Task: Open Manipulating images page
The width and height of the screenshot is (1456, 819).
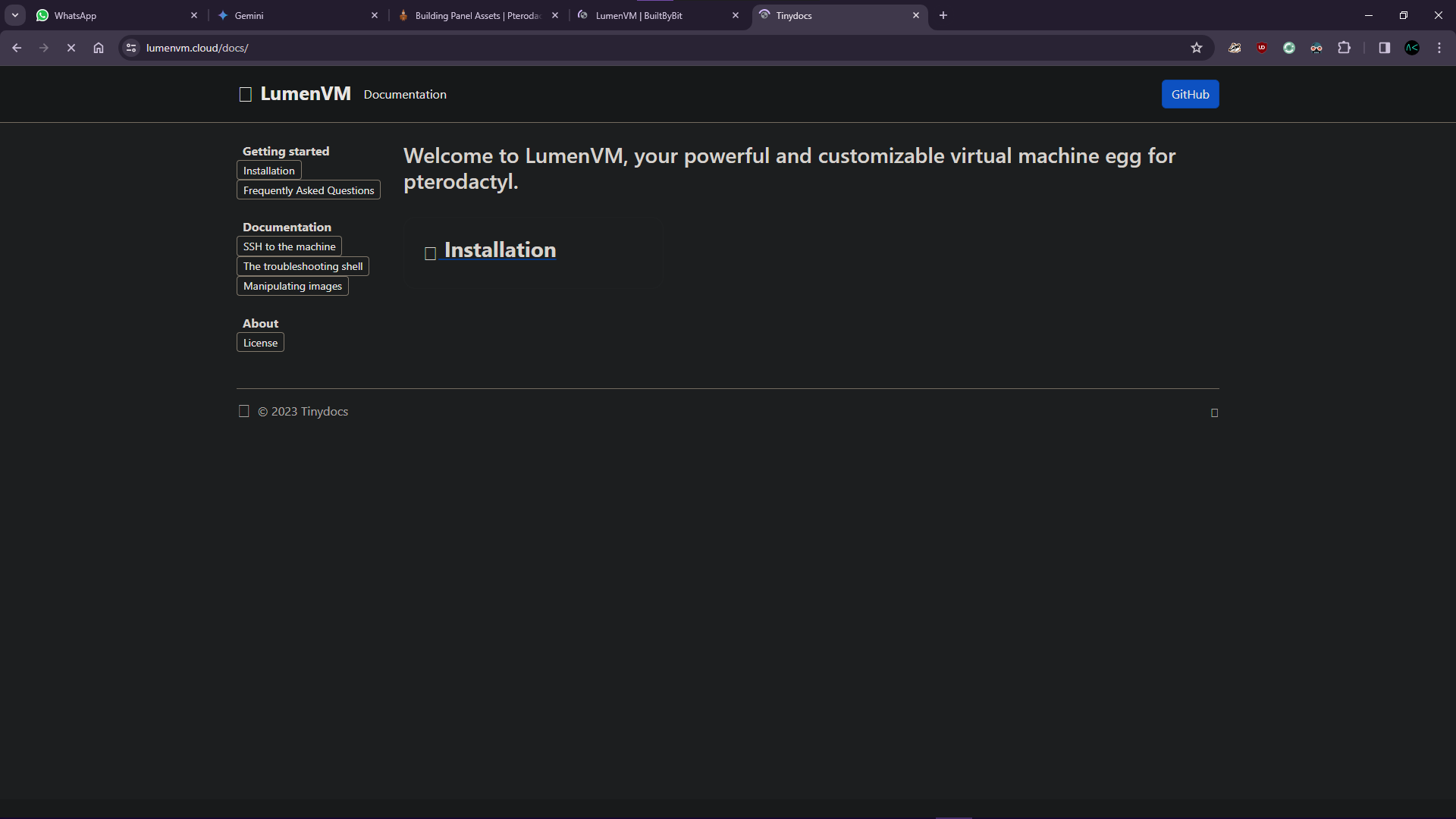Action: tap(292, 286)
